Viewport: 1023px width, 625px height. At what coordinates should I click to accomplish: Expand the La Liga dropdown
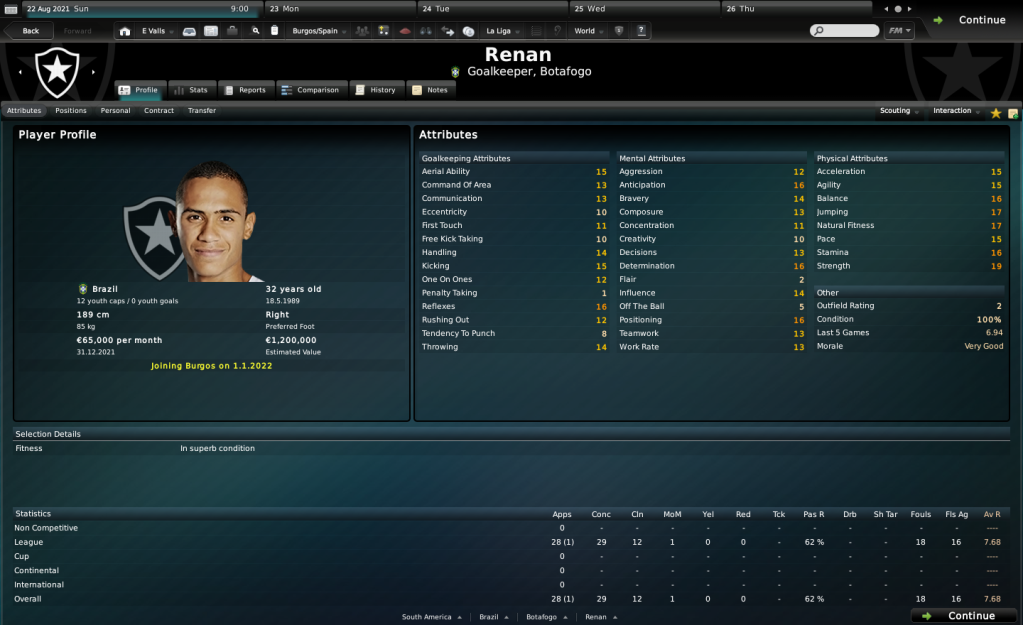click(x=502, y=31)
